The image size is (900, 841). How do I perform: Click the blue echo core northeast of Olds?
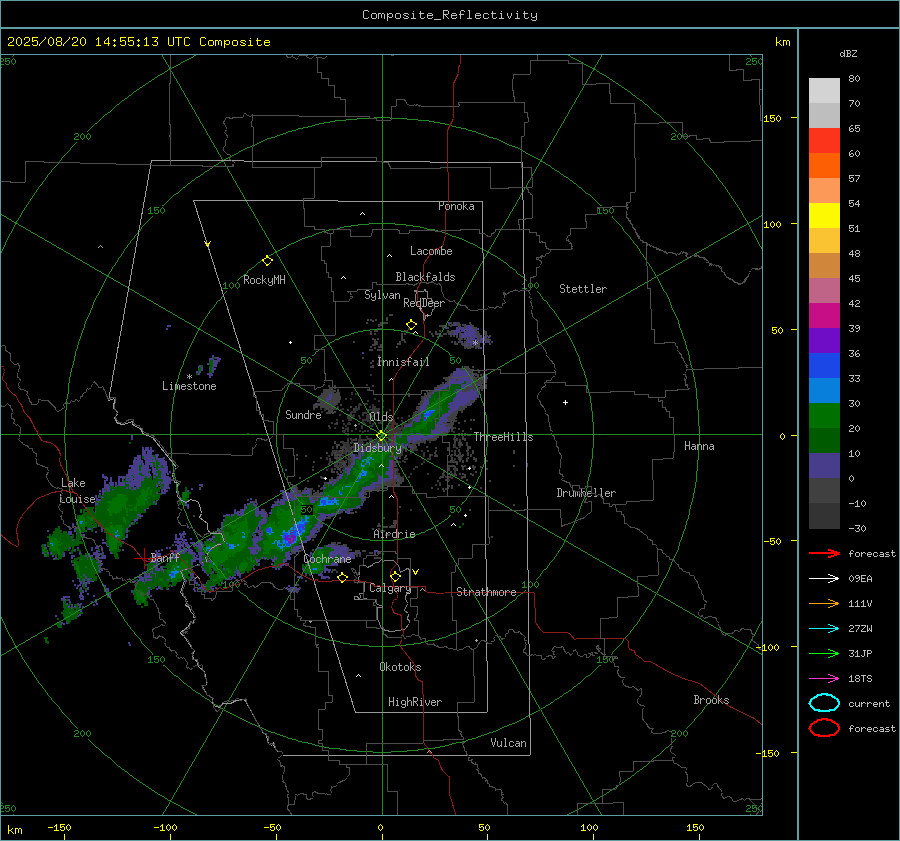[428, 414]
